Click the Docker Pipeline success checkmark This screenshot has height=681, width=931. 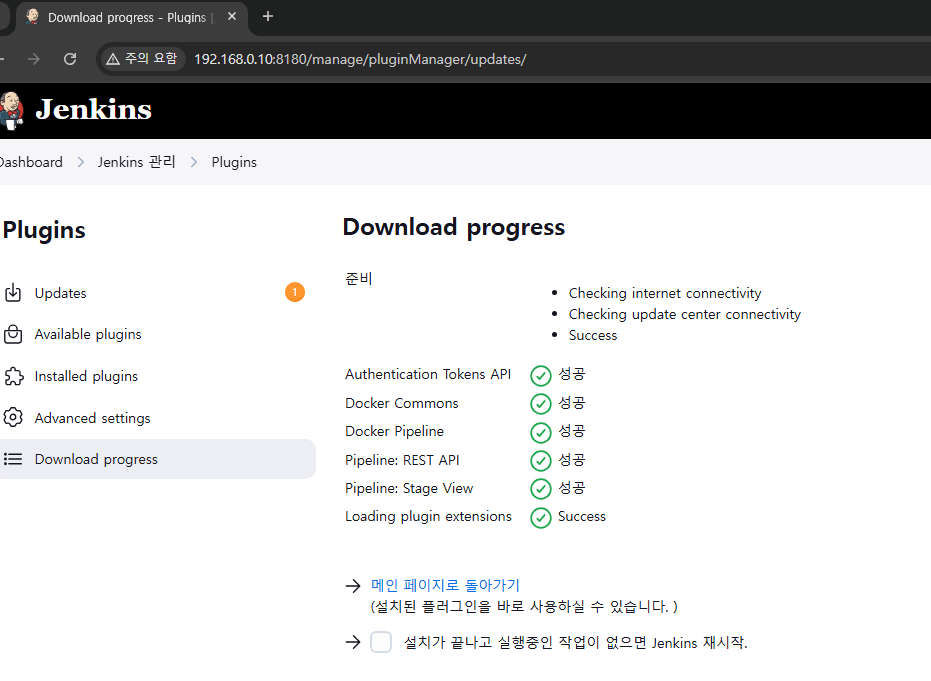[x=540, y=432]
